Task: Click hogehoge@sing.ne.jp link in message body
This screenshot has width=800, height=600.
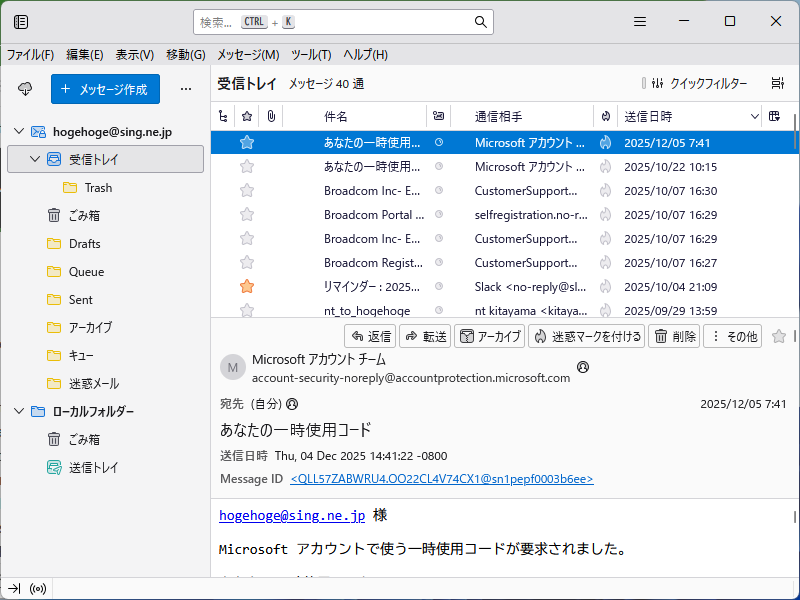Action: click(x=292, y=515)
